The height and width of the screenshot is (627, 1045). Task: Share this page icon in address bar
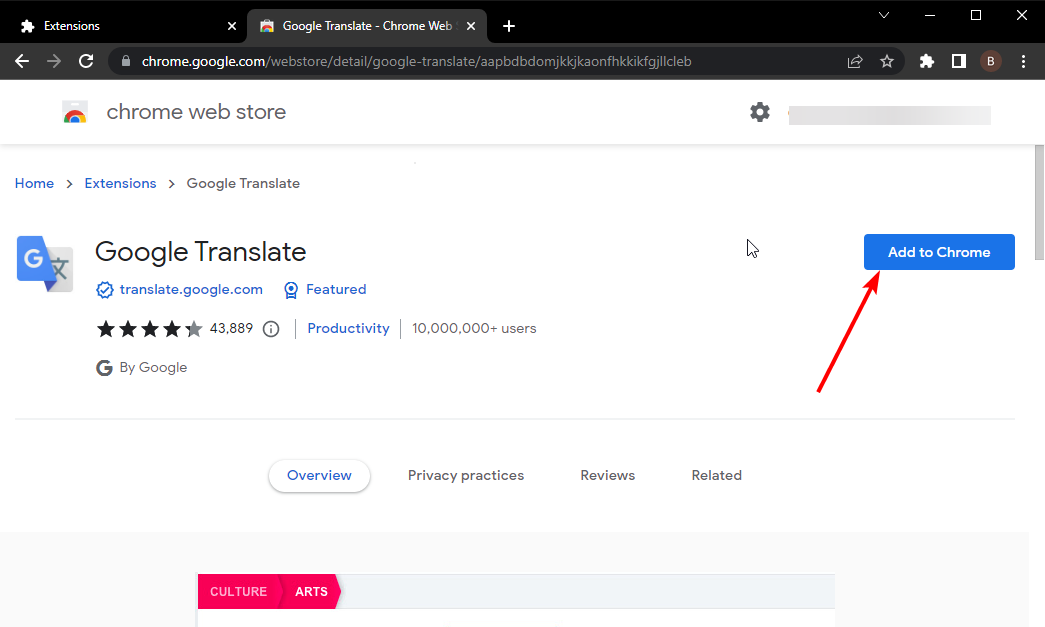855,61
